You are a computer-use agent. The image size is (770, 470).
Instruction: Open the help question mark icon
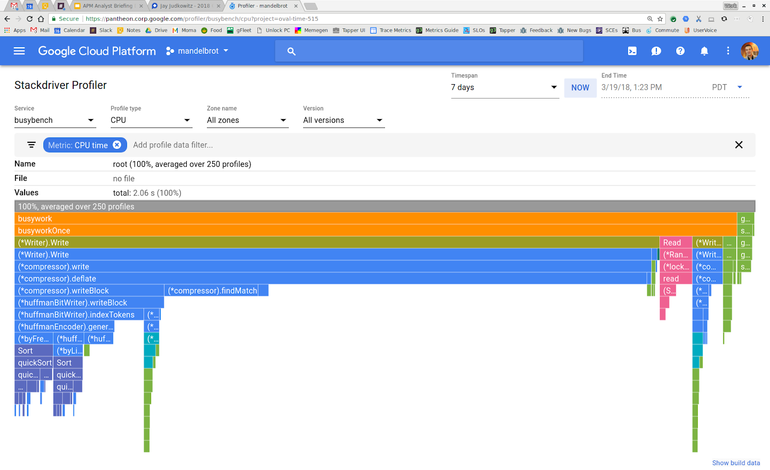click(680, 51)
